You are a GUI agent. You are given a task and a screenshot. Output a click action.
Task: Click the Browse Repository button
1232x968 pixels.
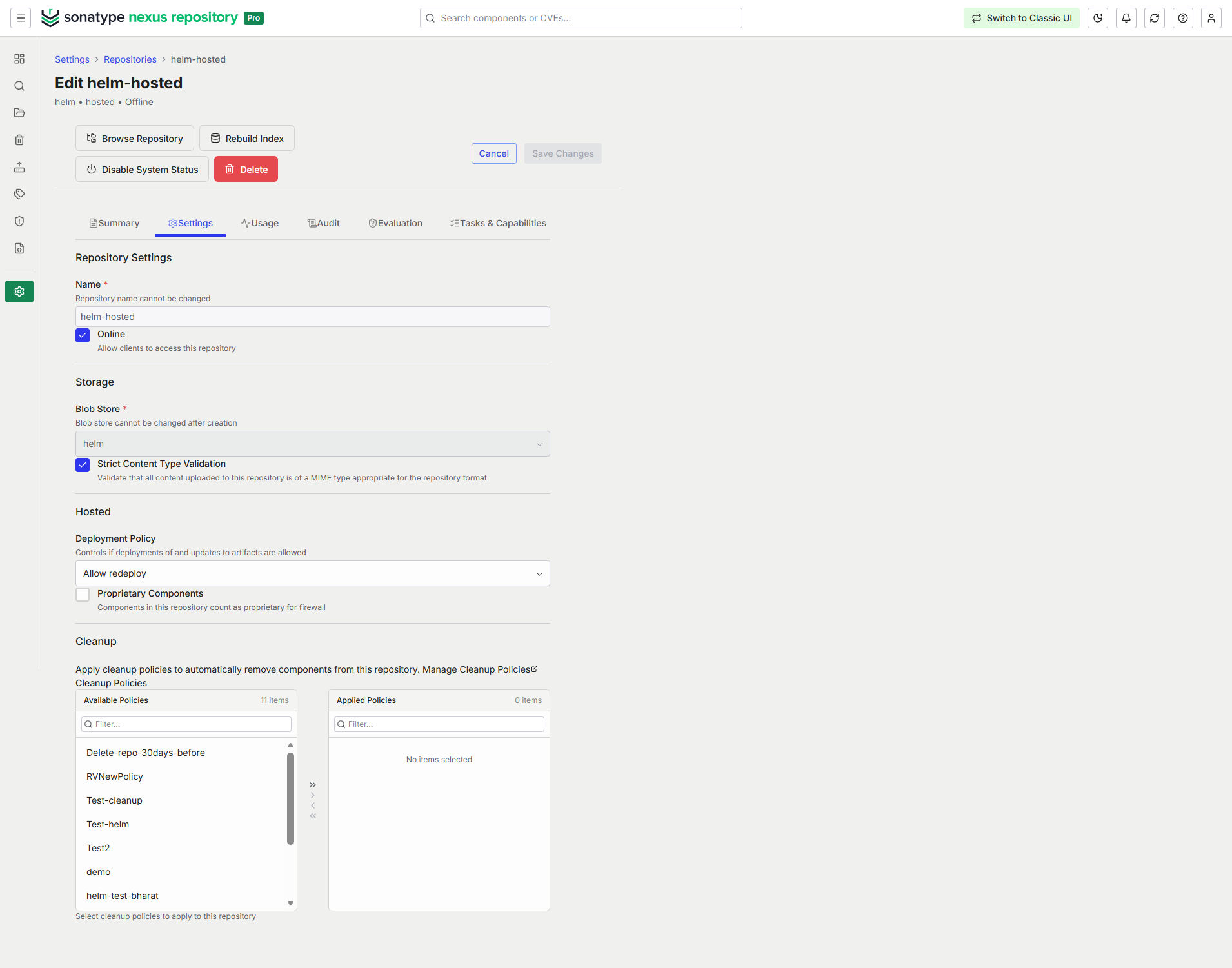point(135,138)
